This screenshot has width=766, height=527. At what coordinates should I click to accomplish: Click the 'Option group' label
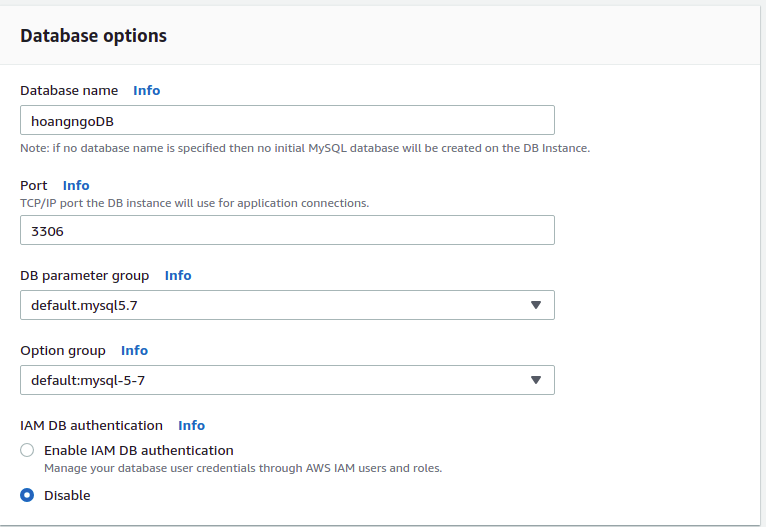pyautogui.click(x=63, y=350)
